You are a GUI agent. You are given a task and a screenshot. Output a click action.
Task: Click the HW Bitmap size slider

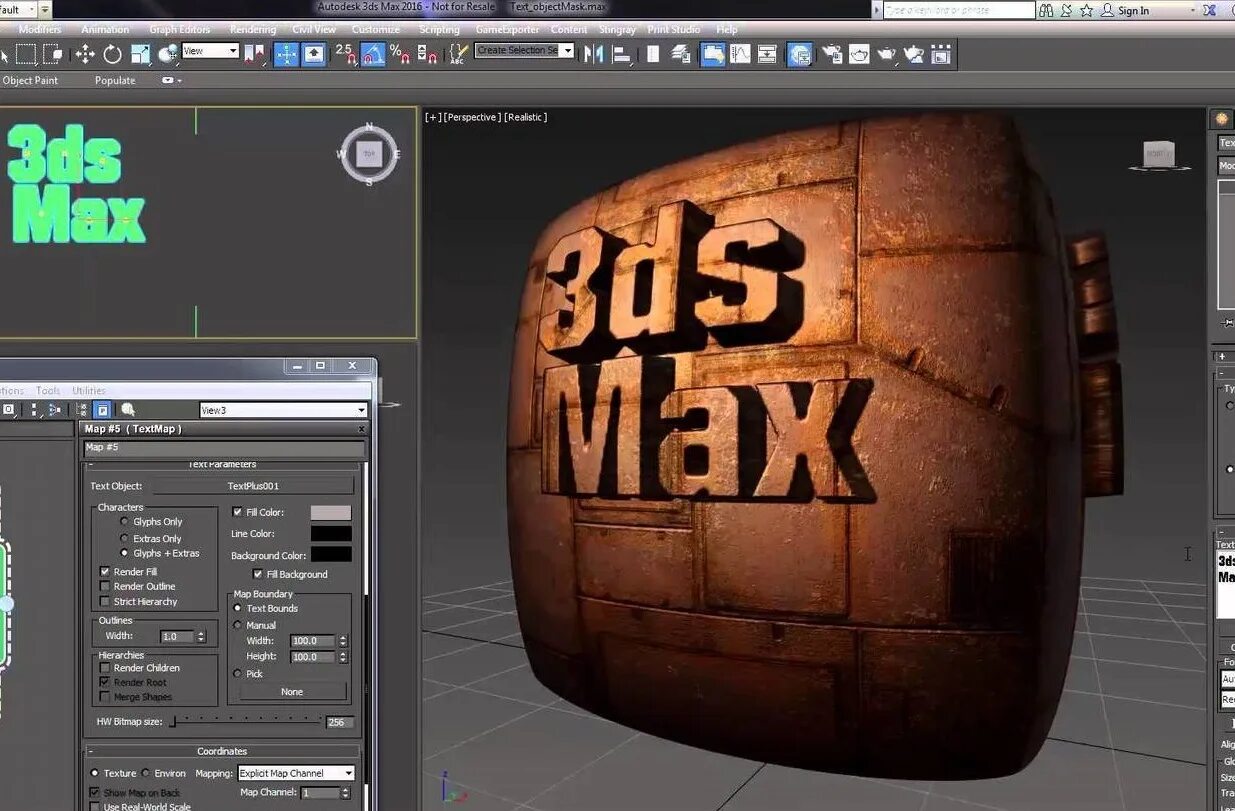point(246,721)
